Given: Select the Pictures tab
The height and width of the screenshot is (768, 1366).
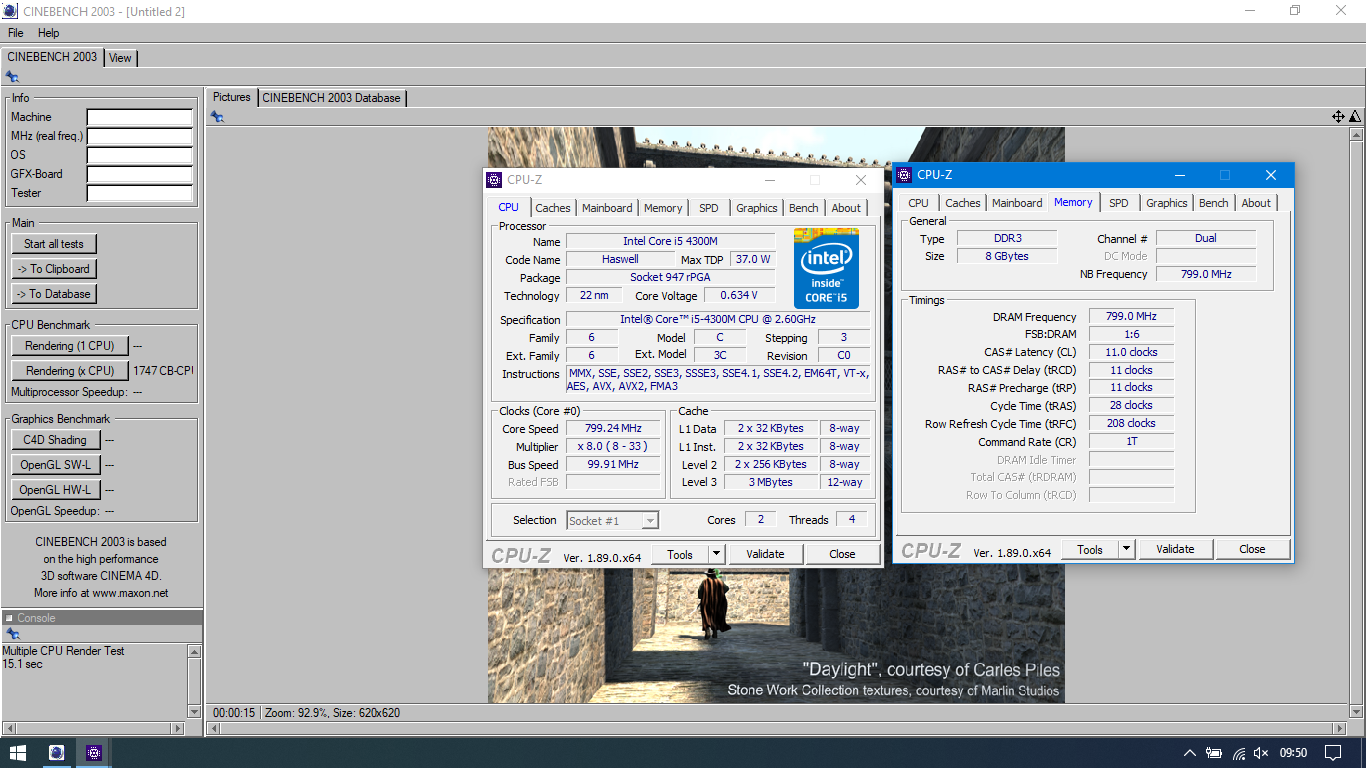Looking at the screenshot, I should [x=232, y=97].
